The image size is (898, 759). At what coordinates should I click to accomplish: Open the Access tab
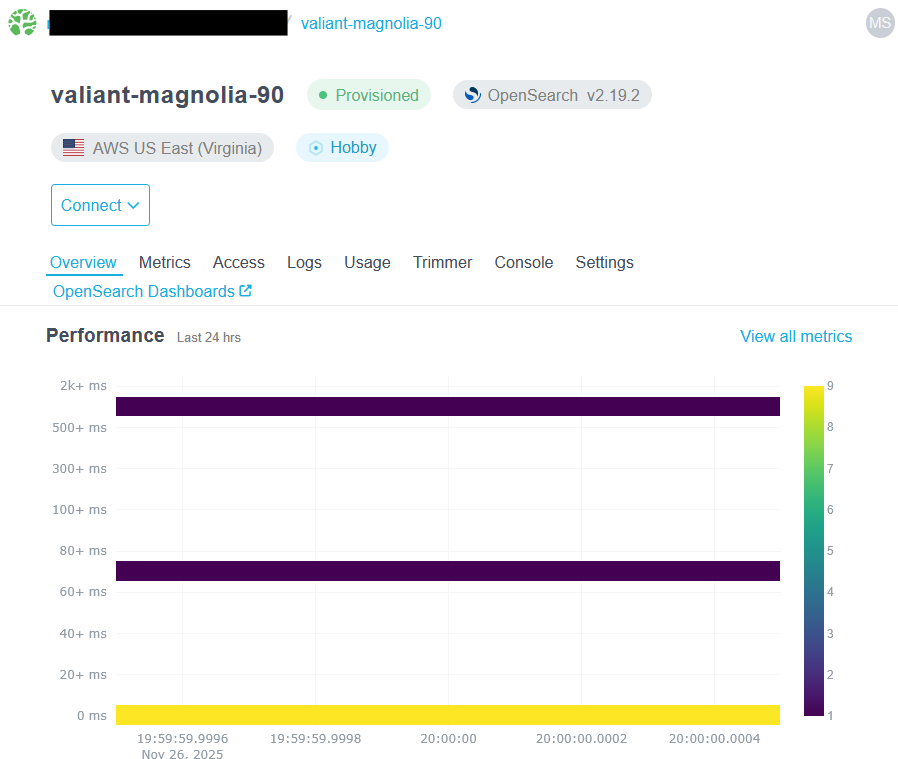pos(238,262)
